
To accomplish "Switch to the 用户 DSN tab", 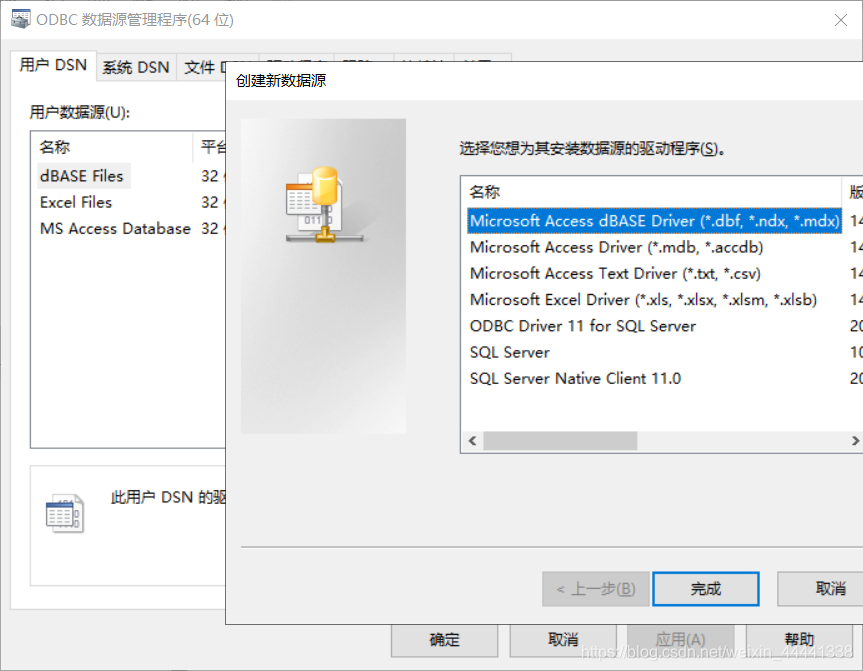I will [53, 66].
